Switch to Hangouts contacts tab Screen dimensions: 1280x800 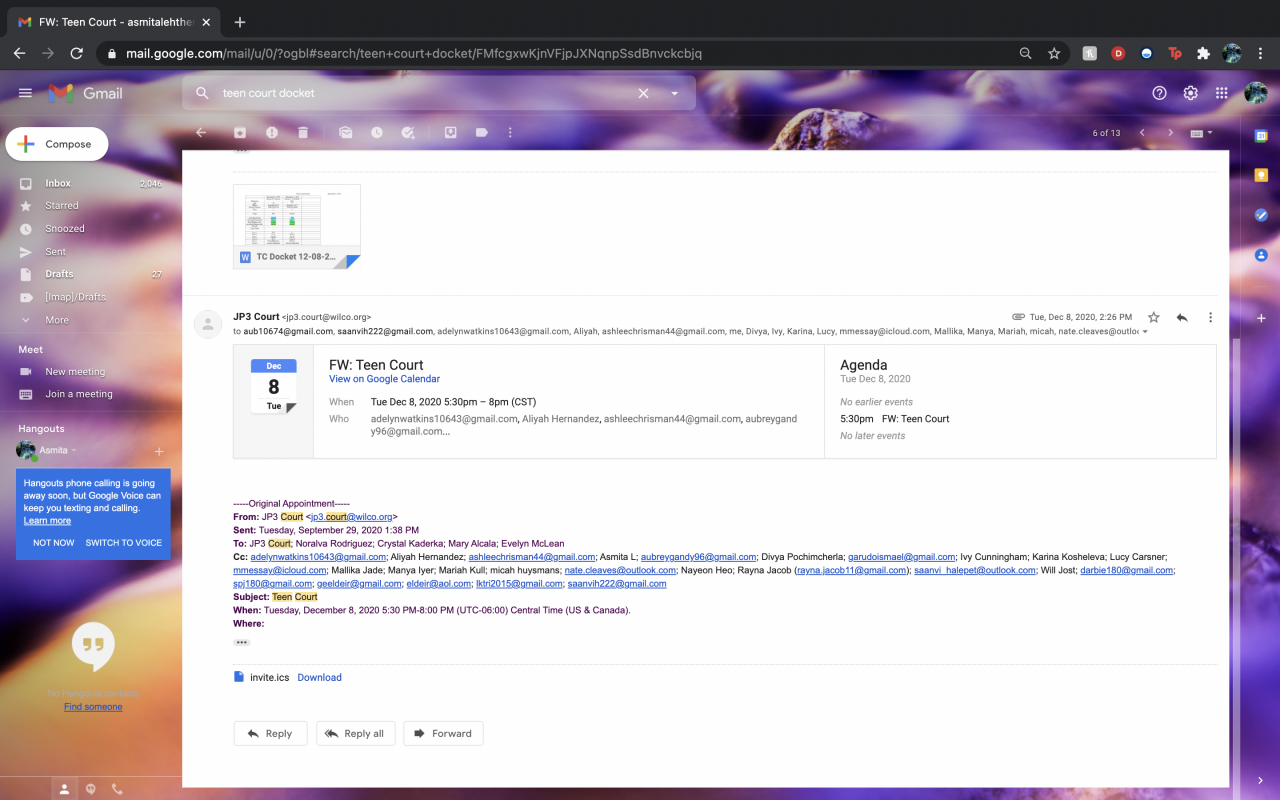pos(64,789)
